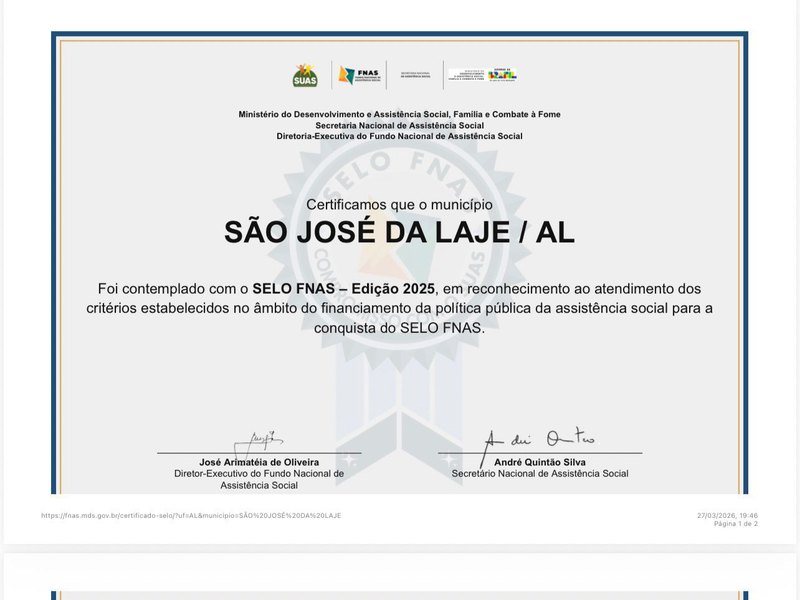
Task: Click the name José Arimatéia de Oliveira
Action: [x=259, y=463]
